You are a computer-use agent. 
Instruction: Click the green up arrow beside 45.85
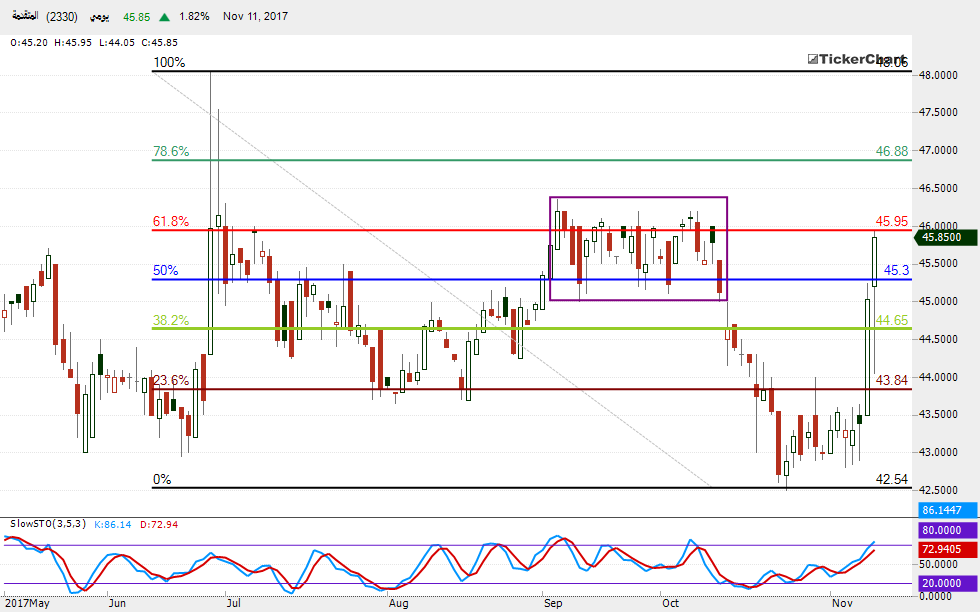(163, 17)
